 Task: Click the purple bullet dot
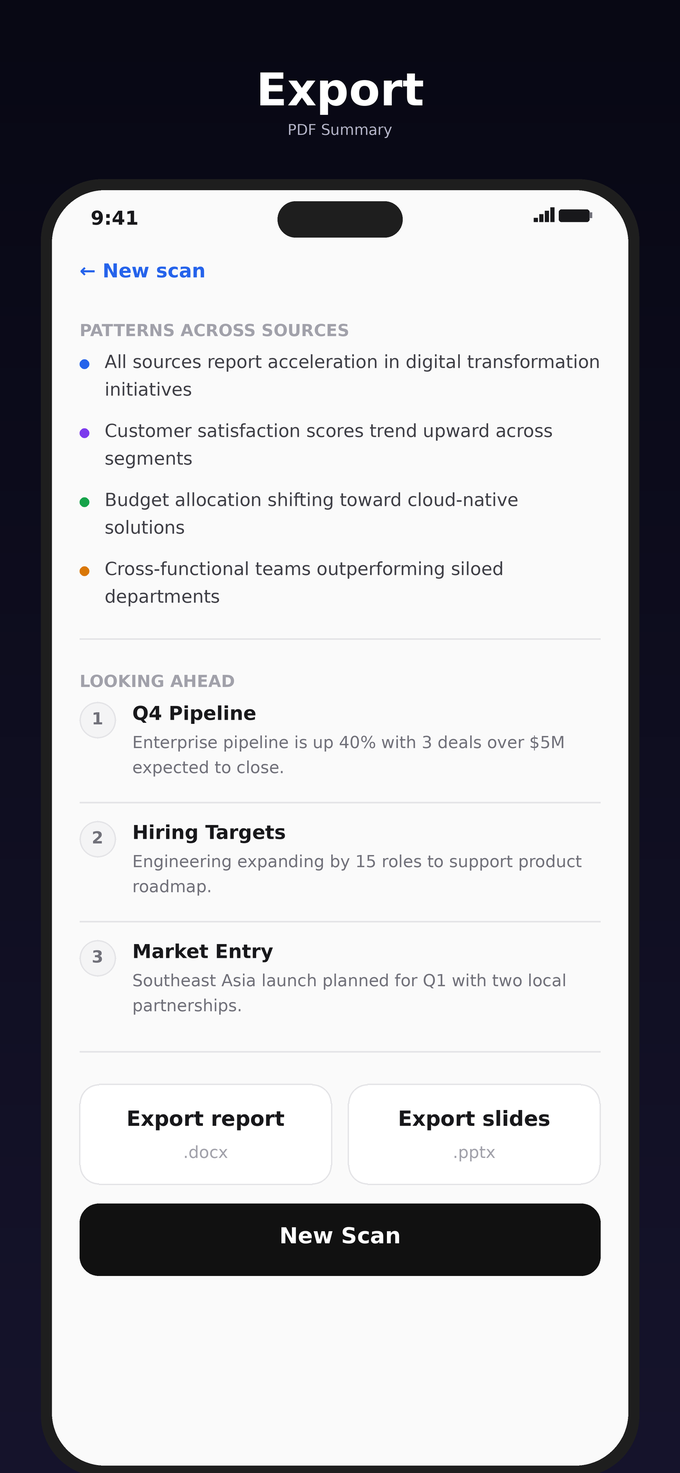click(x=85, y=433)
